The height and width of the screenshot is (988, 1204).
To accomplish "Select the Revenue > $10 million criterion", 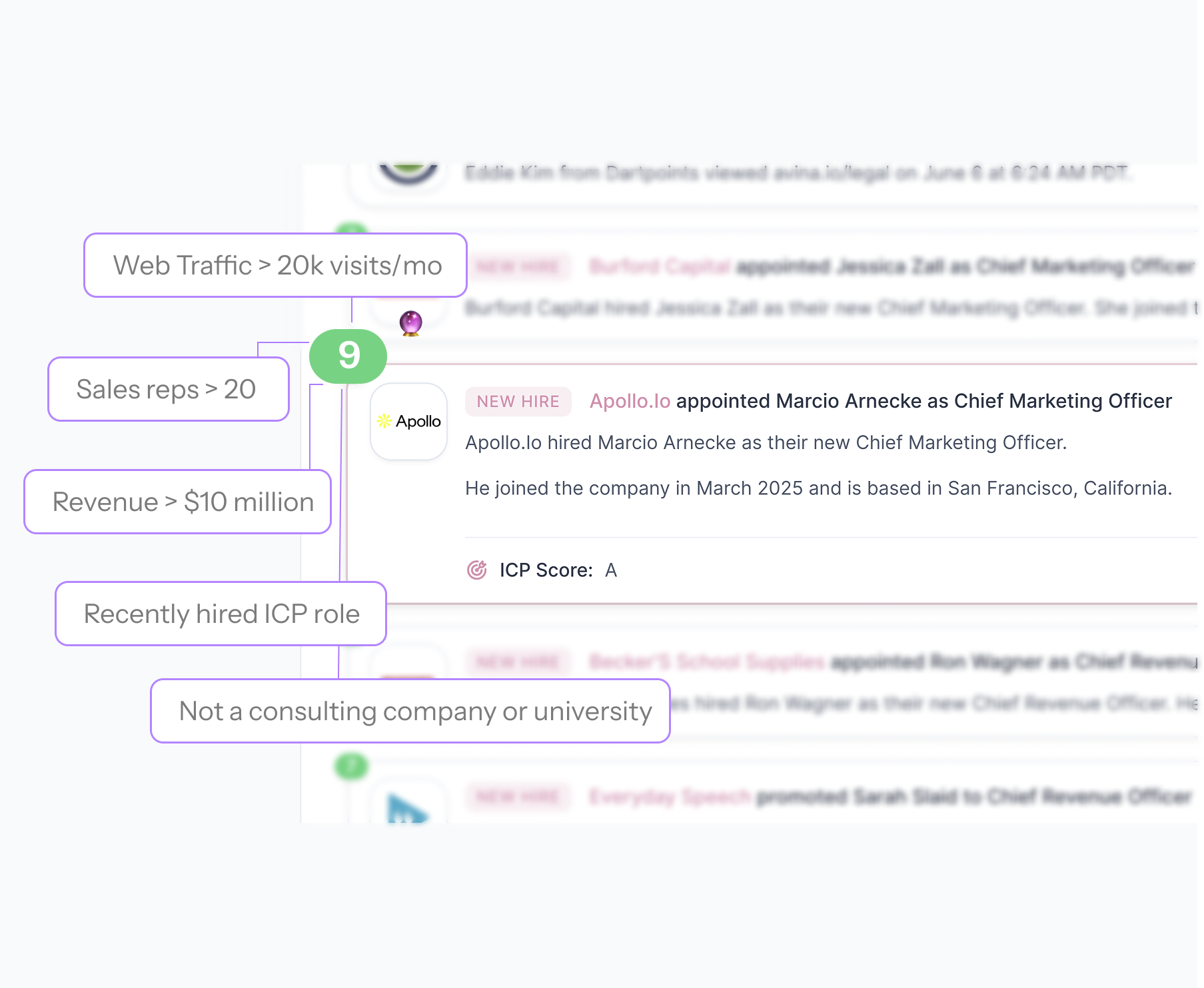I will tap(178, 502).
